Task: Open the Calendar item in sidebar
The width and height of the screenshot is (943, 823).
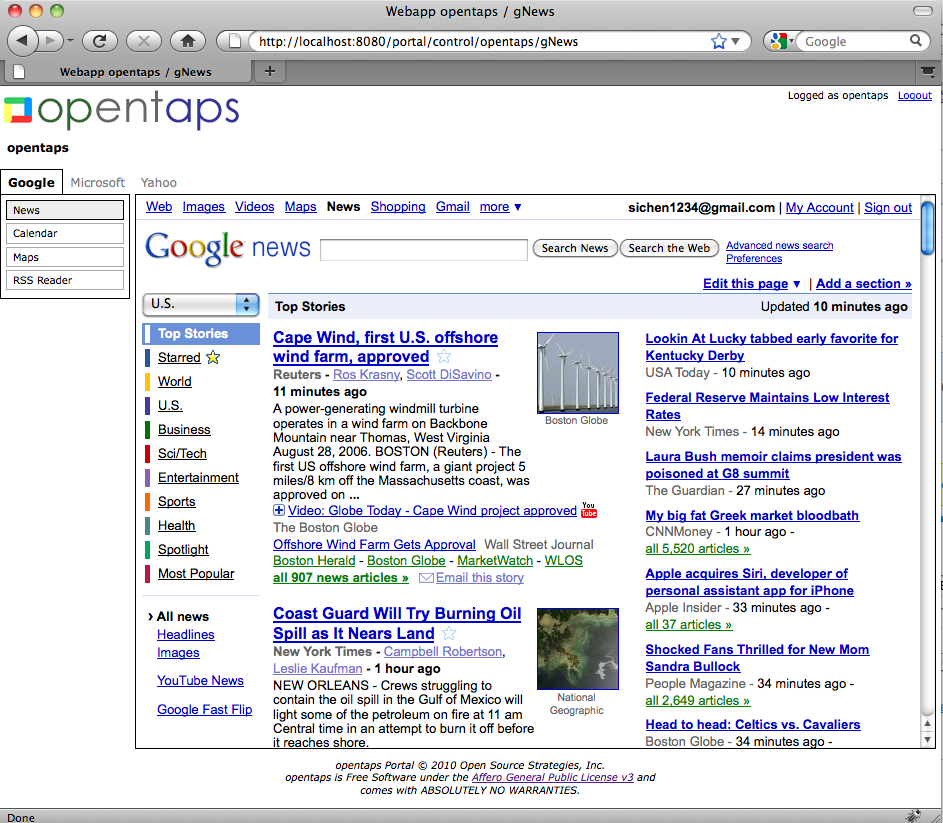Action: (x=65, y=233)
